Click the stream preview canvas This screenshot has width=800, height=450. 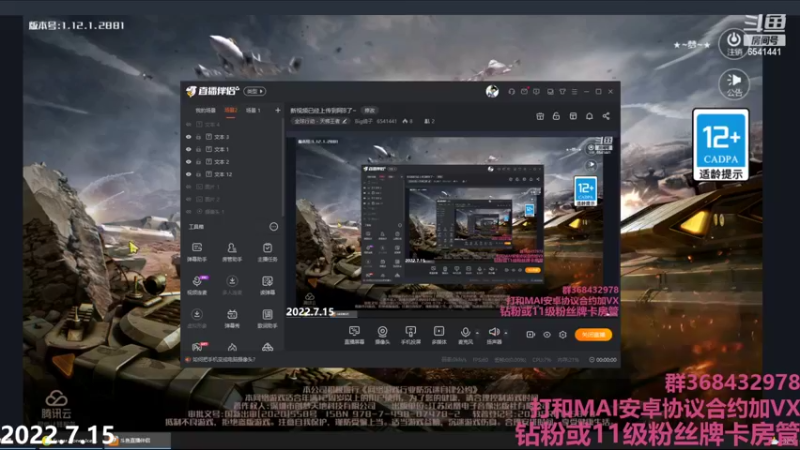click(451, 228)
